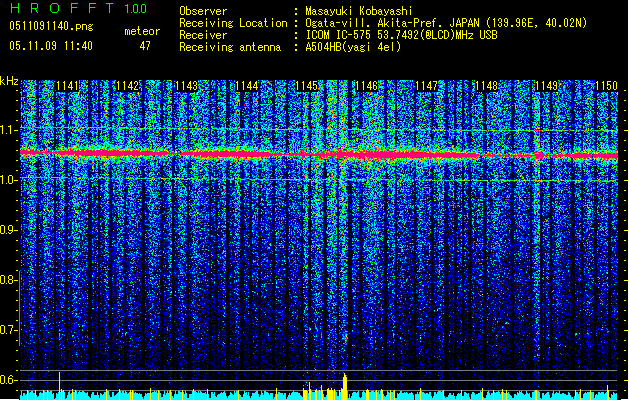
Task: Click the 1.0 kHz axis label
Action: 9,180
